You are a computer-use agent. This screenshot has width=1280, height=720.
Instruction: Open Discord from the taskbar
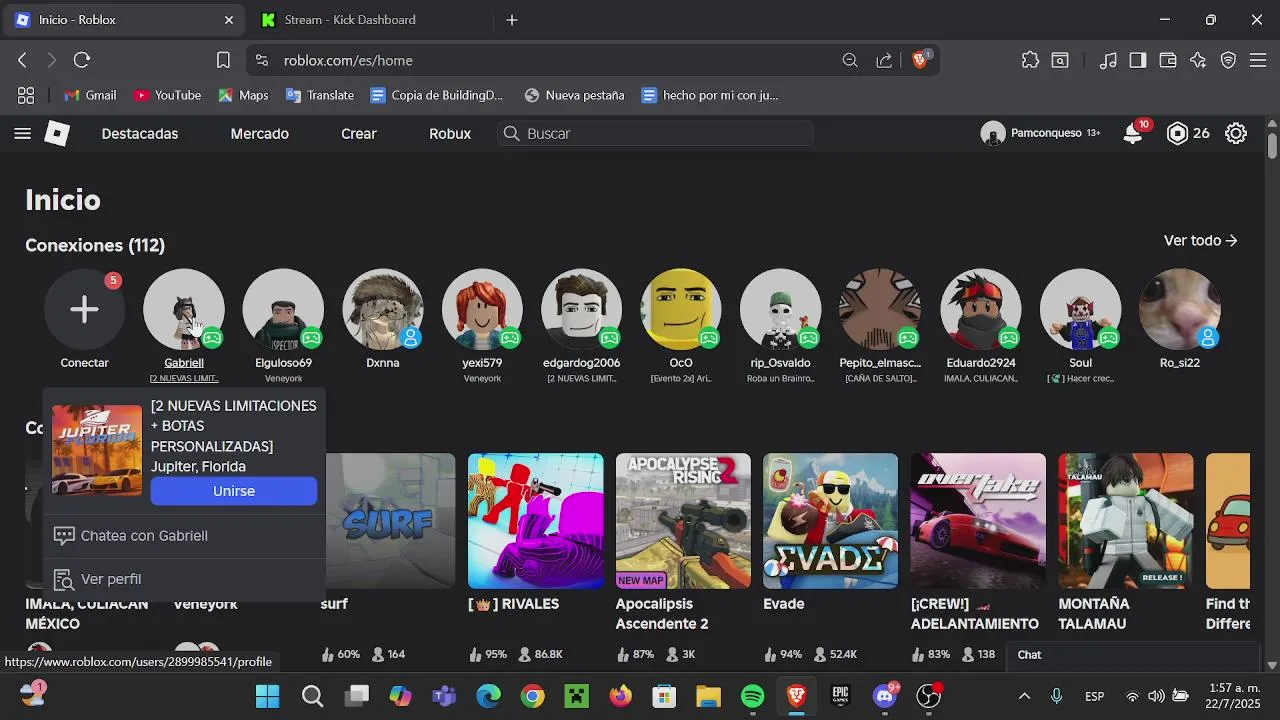point(885,696)
